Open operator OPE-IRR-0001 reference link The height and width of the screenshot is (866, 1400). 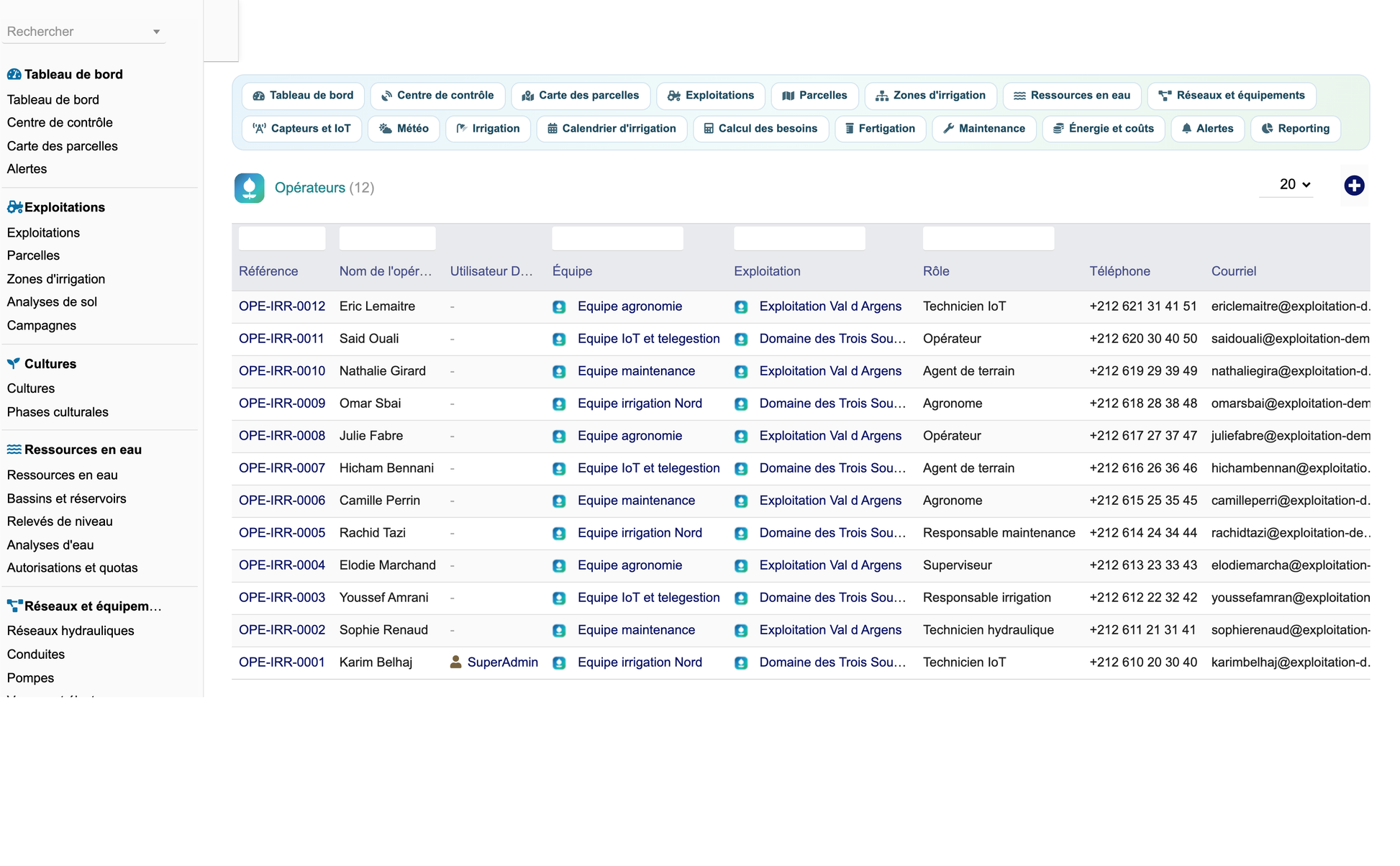pos(282,662)
